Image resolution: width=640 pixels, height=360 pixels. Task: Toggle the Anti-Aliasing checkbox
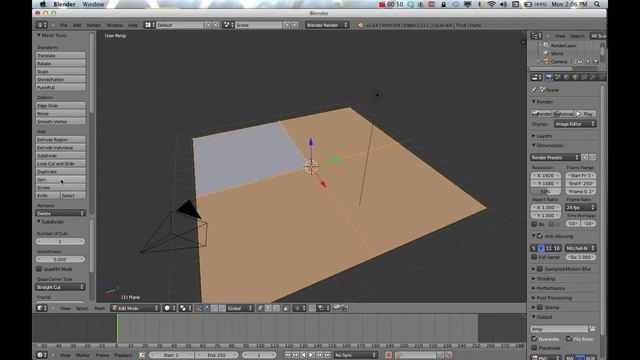pyautogui.click(x=540, y=236)
